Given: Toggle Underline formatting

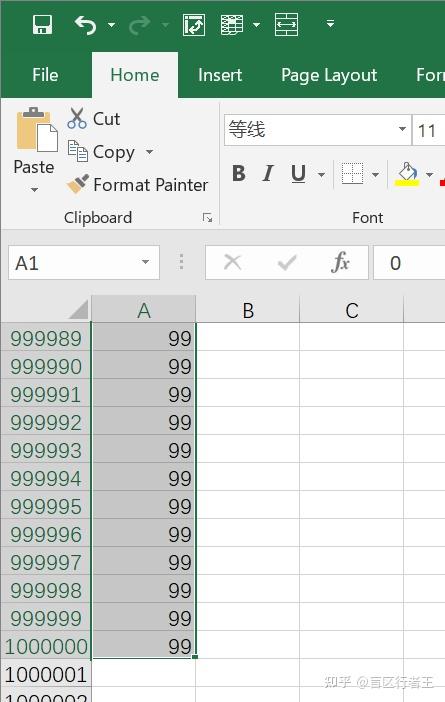Looking at the screenshot, I should (298, 174).
